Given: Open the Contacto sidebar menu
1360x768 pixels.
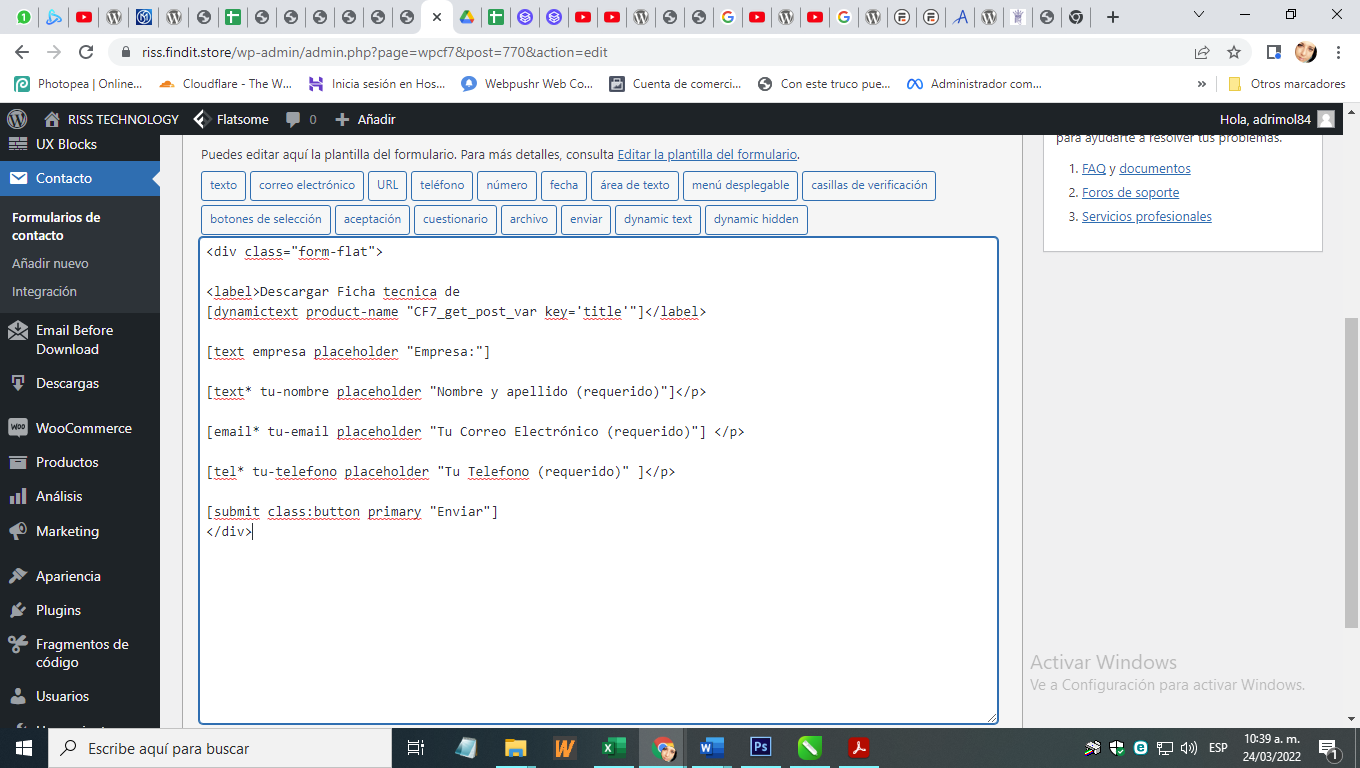Looking at the screenshot, I should [x=80, y=178].
